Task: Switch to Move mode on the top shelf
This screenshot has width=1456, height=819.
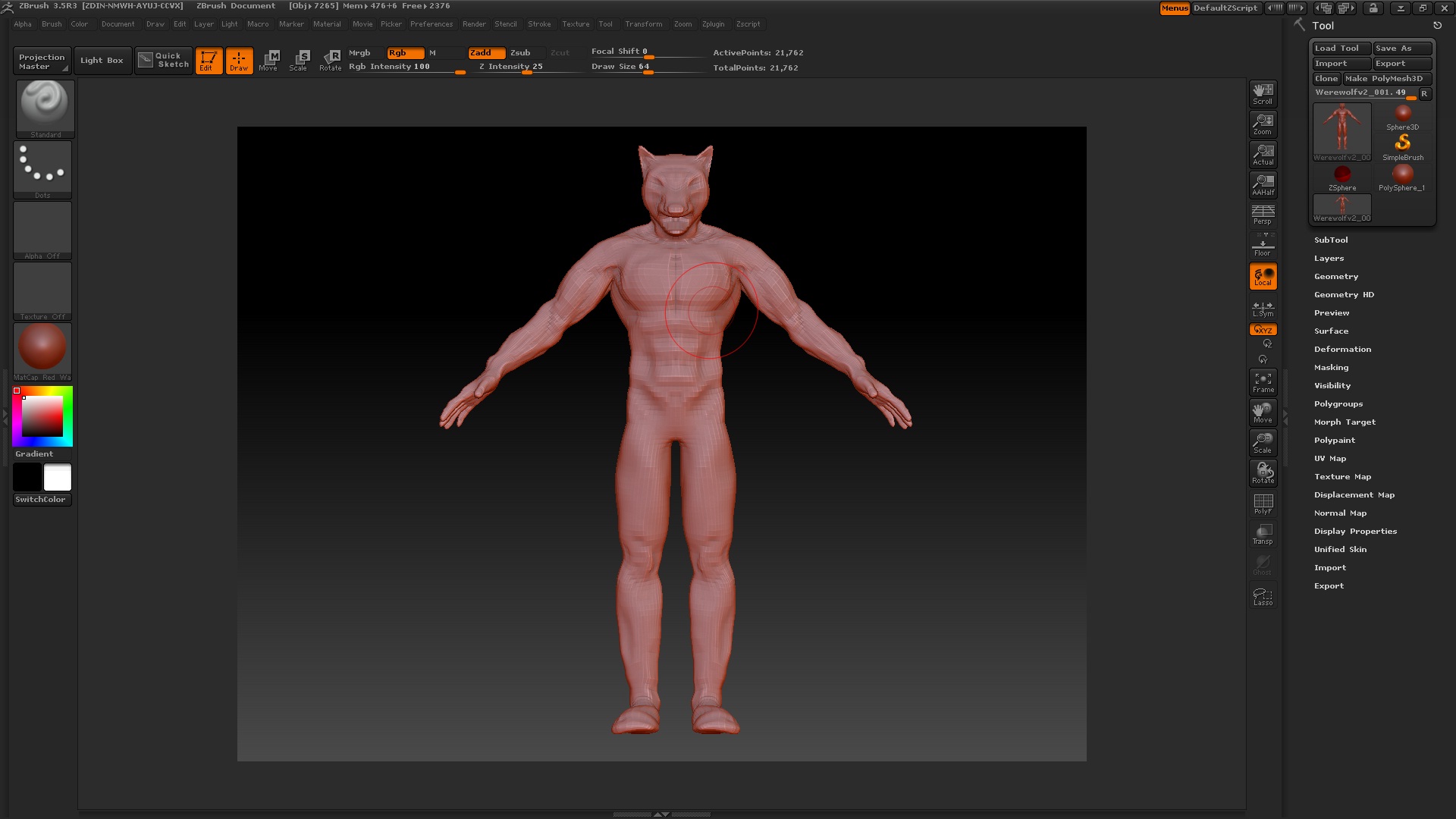Action: coord(269,60)
